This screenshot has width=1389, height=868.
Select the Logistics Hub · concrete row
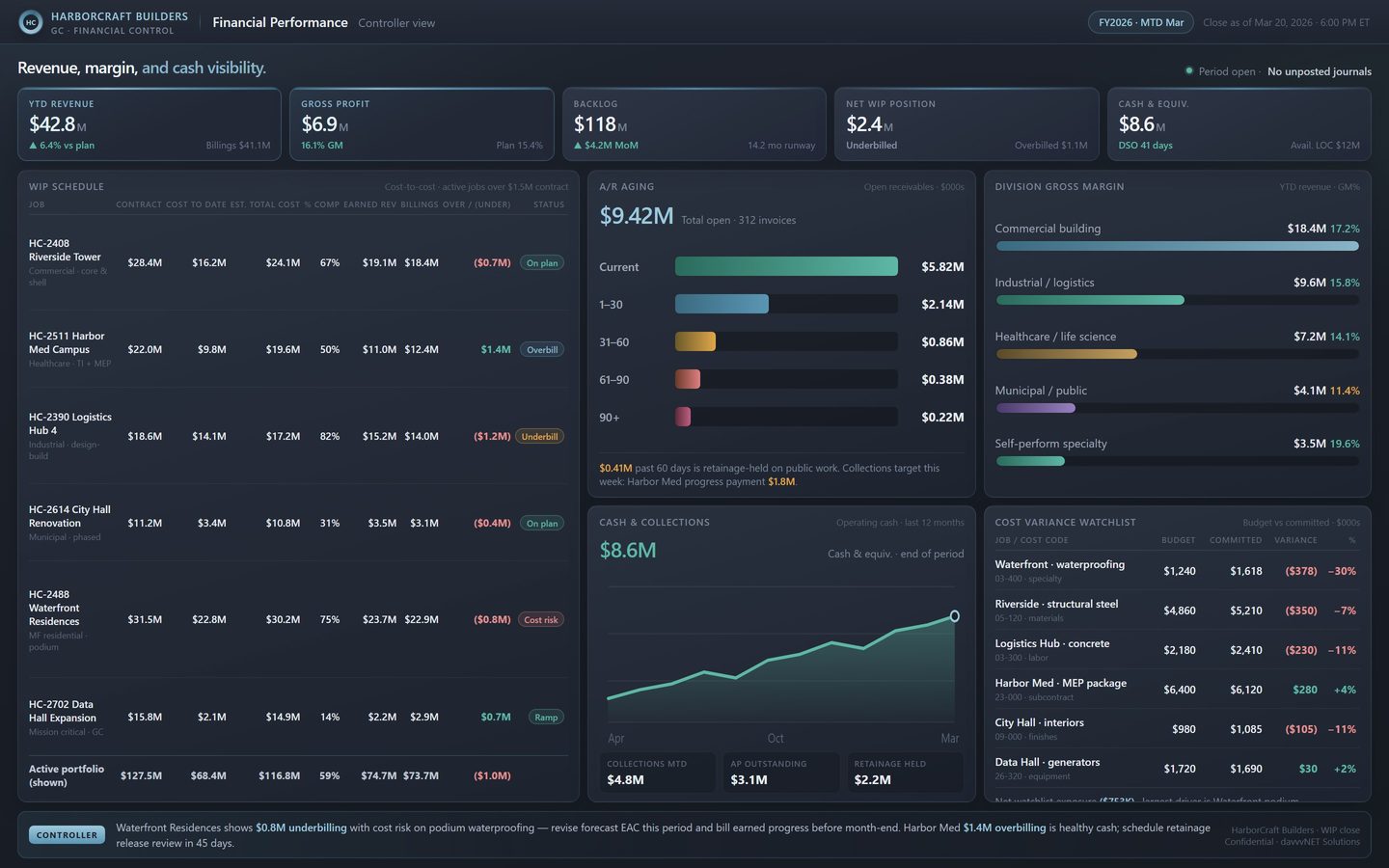pyautogui.click(x=1177, y=650)
